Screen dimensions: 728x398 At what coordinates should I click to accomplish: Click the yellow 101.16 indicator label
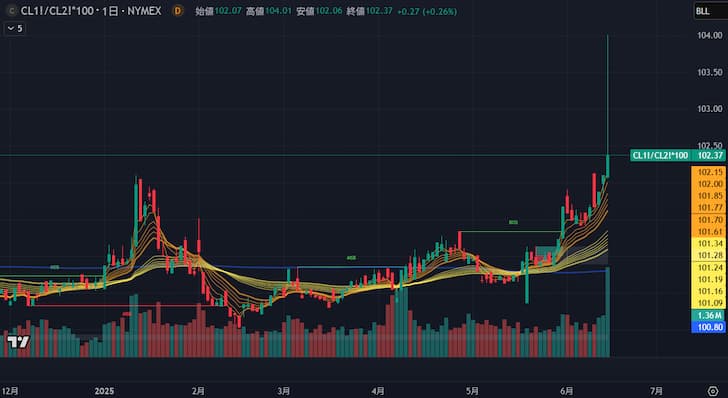(708, 291)
